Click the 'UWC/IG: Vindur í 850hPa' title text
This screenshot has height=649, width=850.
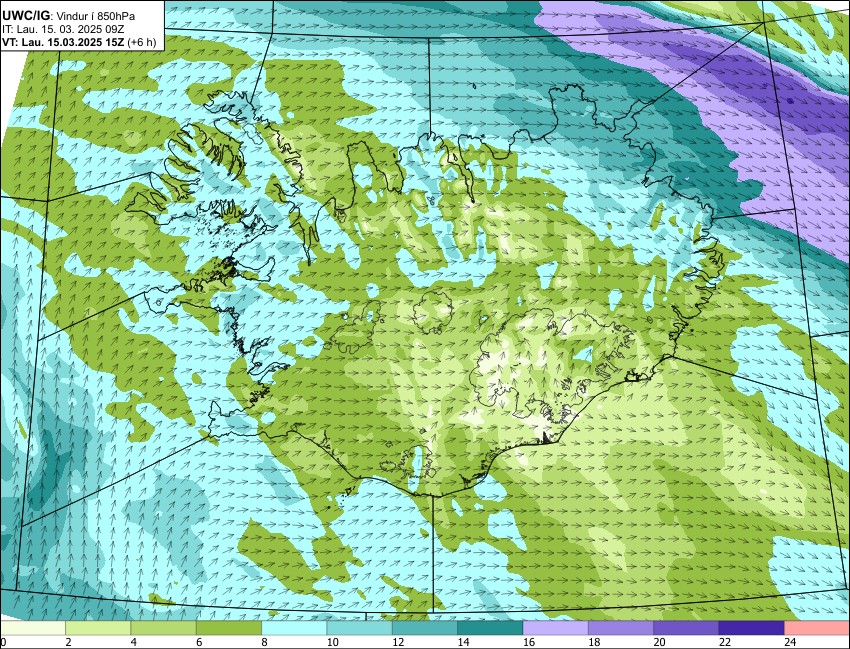coord(68,16)
